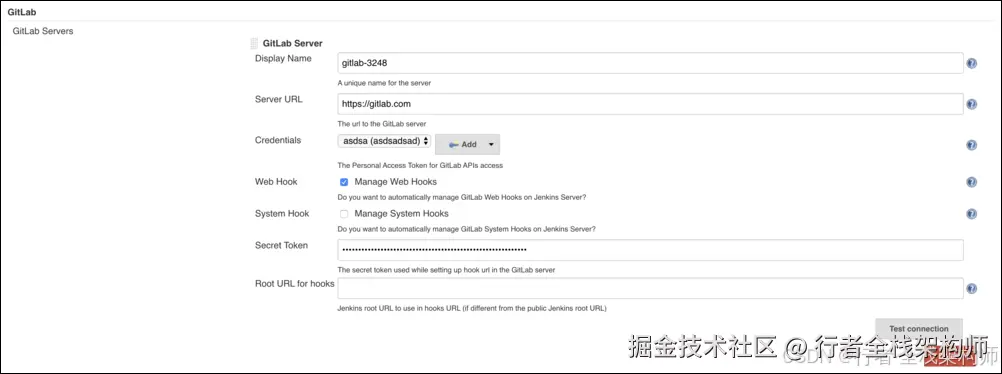Open help for Web Hook option

(971, 182)
